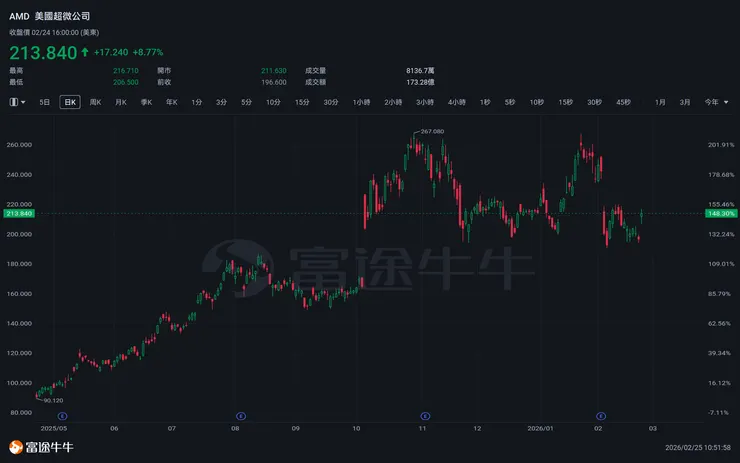The width and height of the screenshot is (740, 463).
Task: Switch to the 周K weekly tab
Action: pos(95,102)
